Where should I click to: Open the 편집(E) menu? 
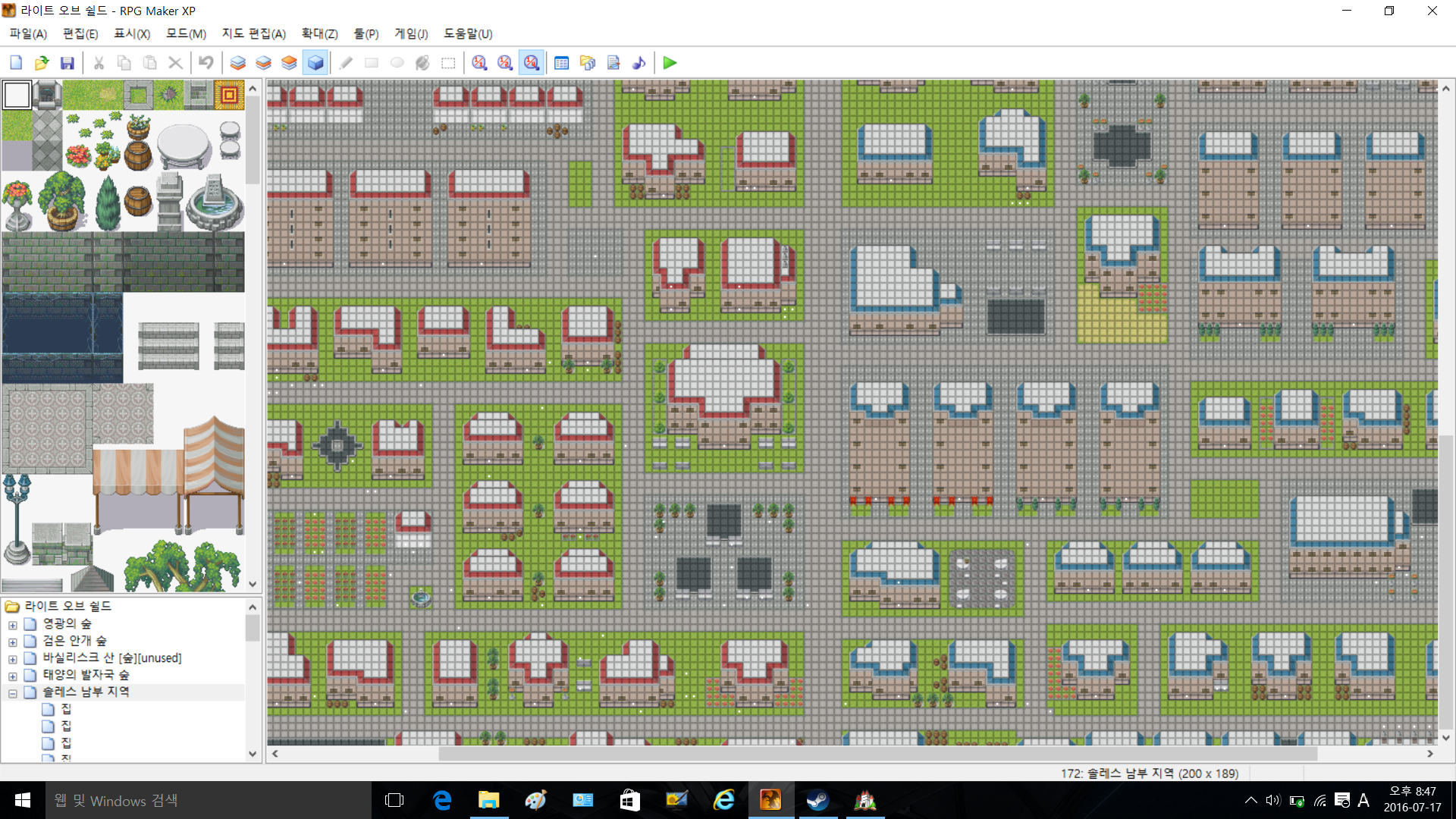(80, 34)
